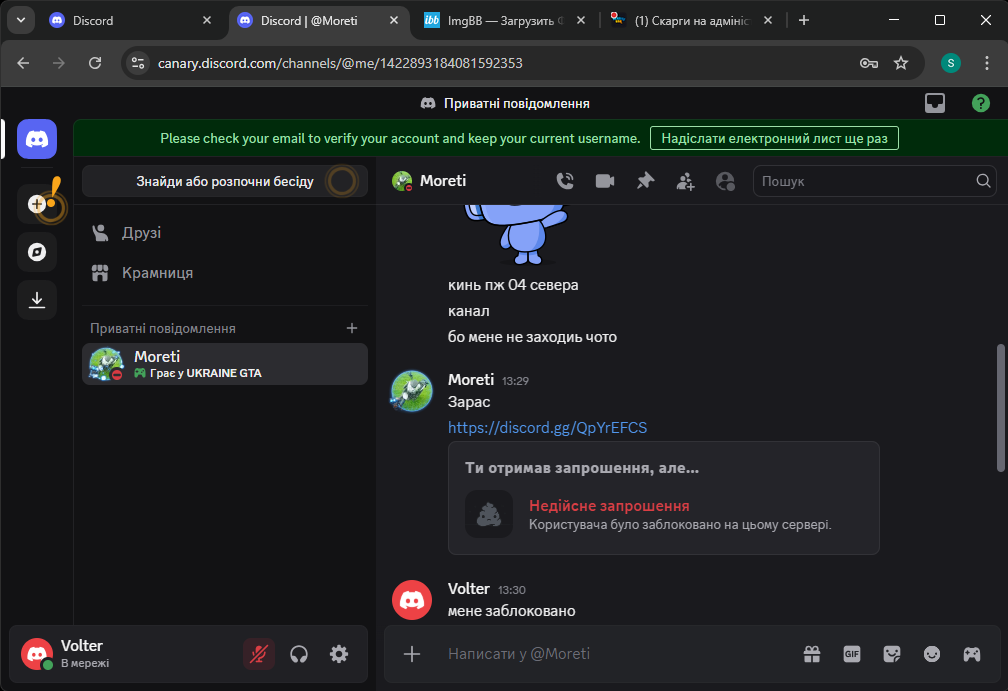1008x691 pixels.
Task: Click Moreti's avatar in the chat message
Action: pos(412,390)
